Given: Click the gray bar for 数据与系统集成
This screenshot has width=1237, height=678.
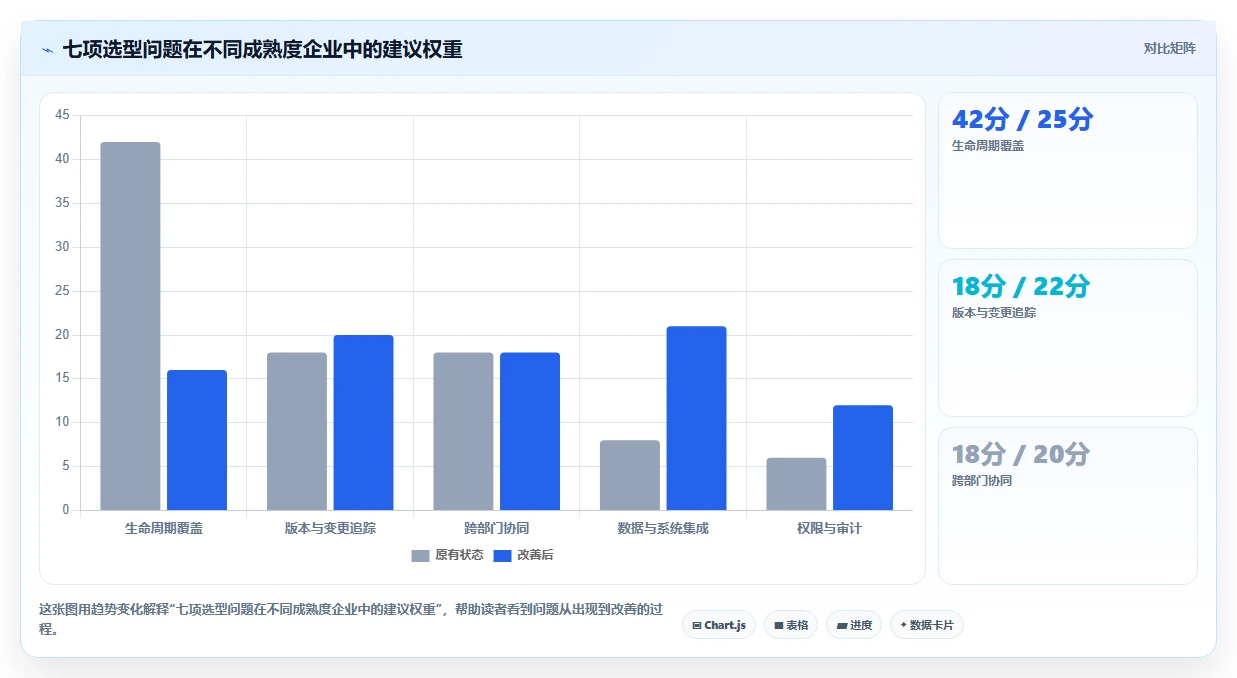Looking at the screenshot, I should pos(630,475).
